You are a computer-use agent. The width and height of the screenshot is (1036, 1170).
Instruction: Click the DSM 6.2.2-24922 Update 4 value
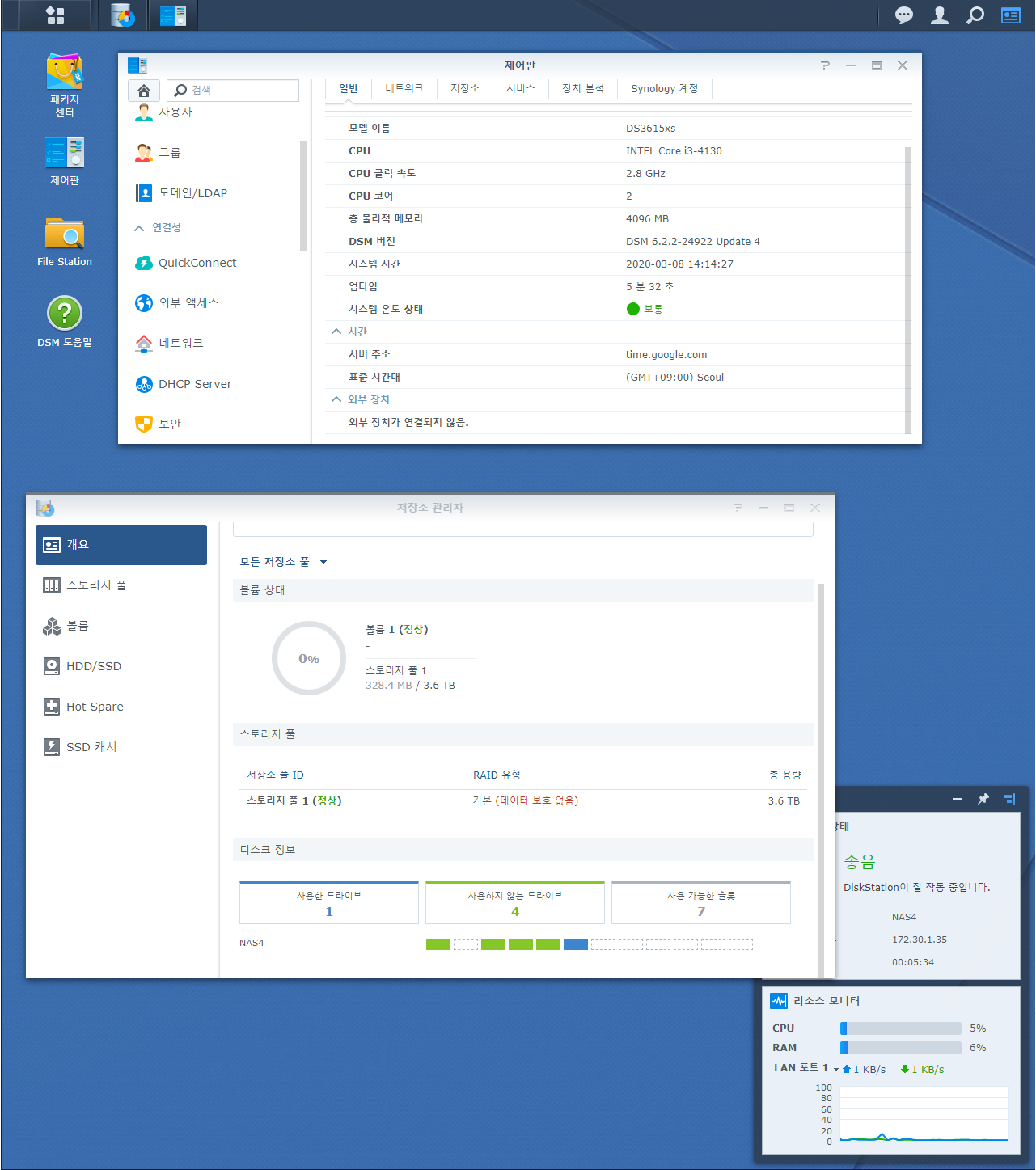pyautogui.click(x=693, y=242)
